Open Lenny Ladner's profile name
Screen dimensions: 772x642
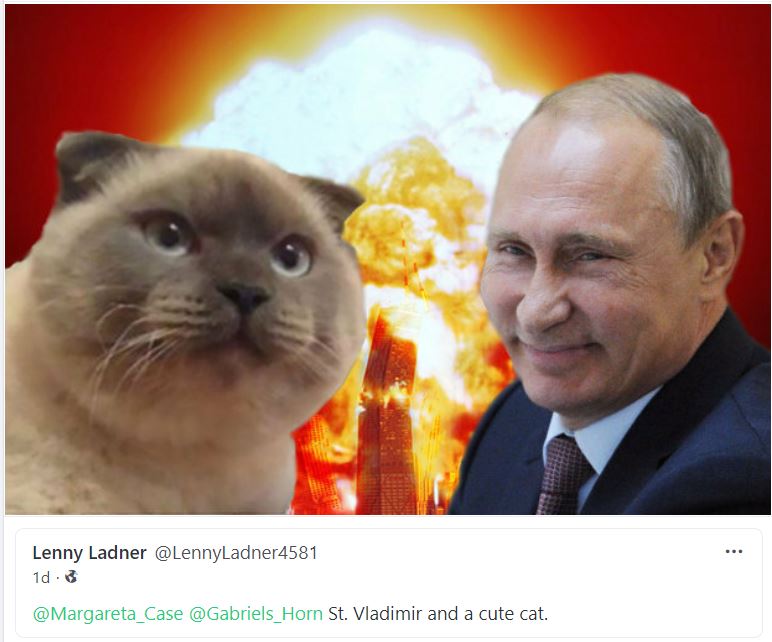(90, 553)
